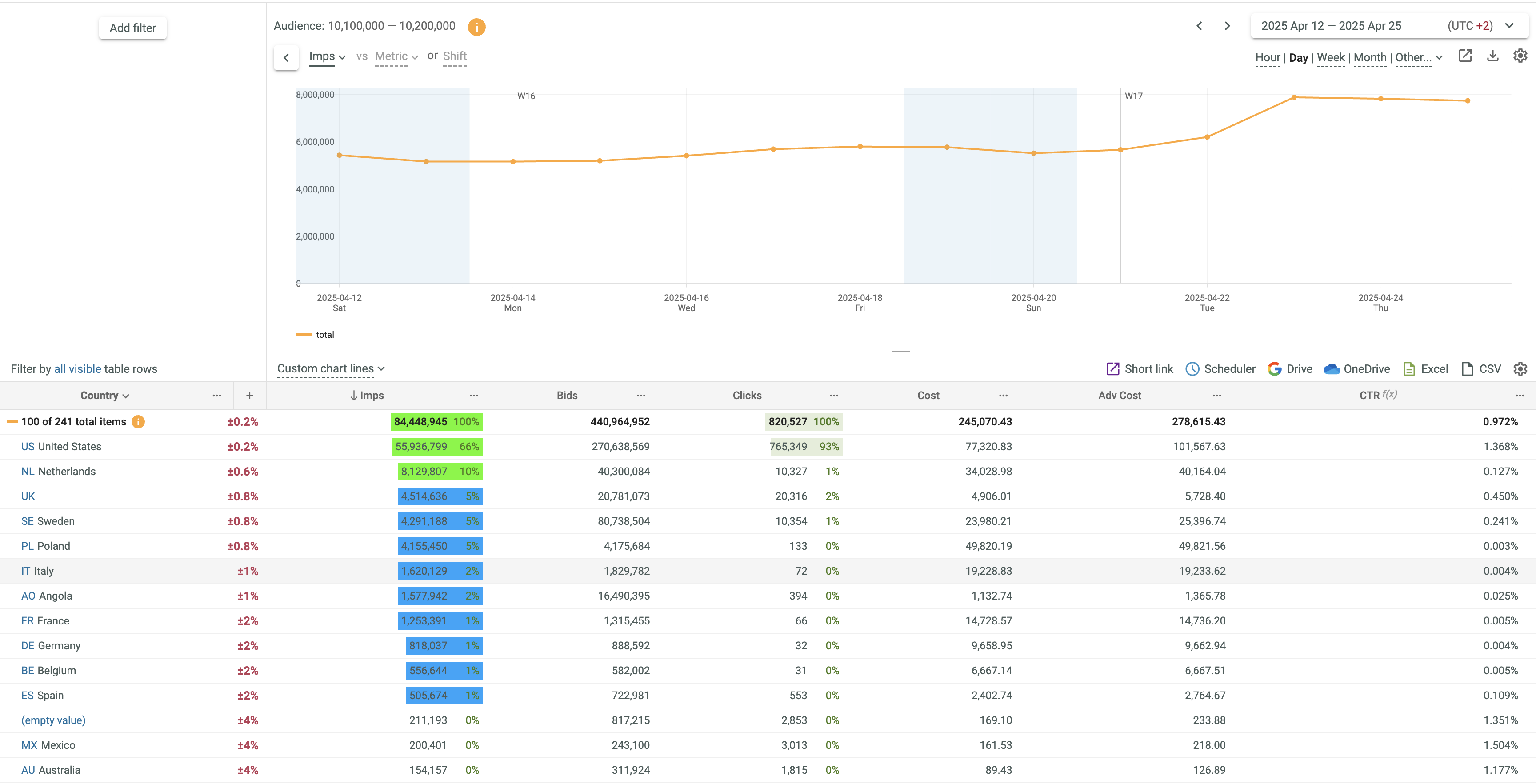This screenshot has width=1536, height=784.
Task: Sort table by the Cost column
Action: 928,396
